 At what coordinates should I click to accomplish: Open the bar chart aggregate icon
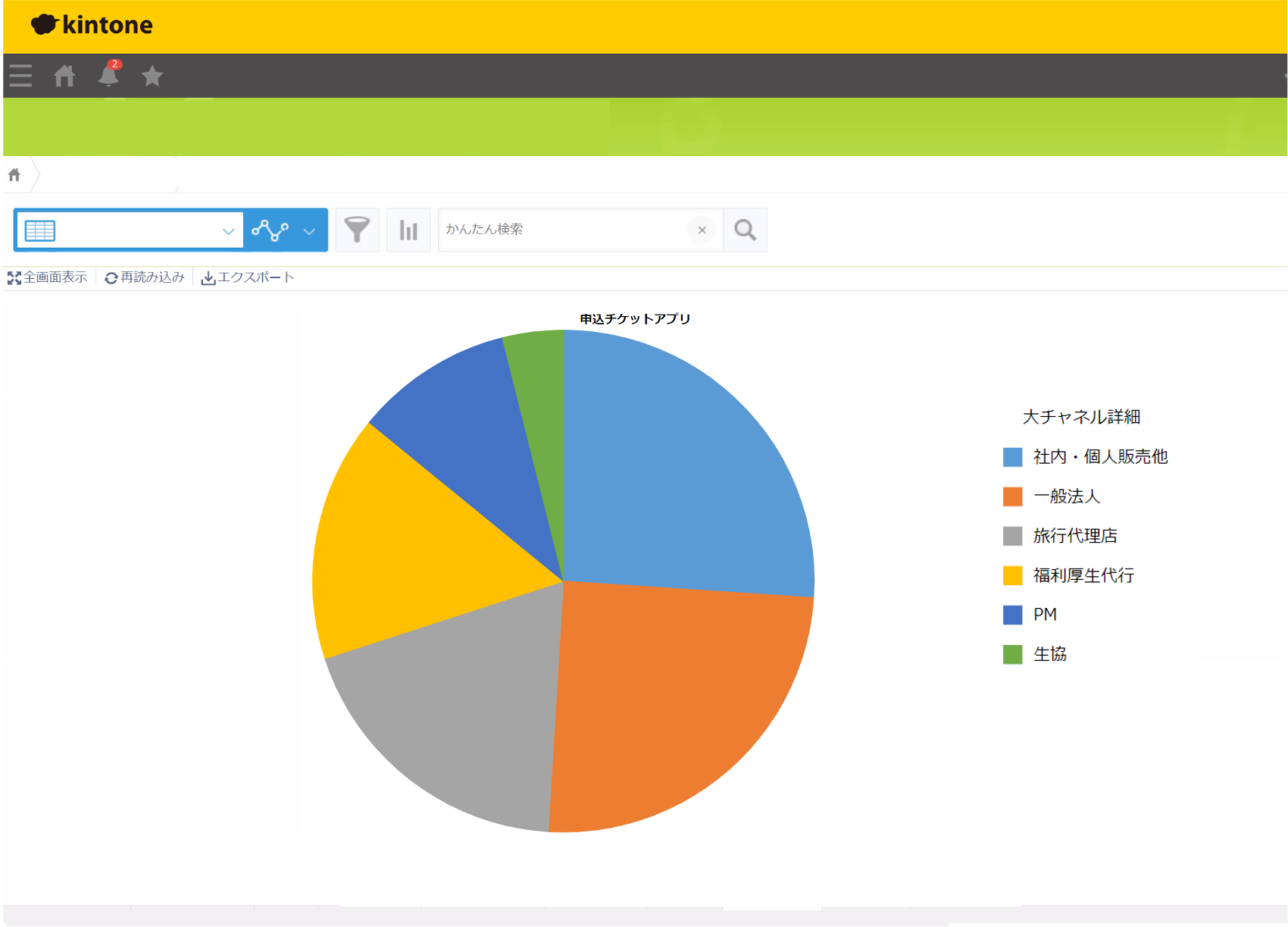(408, 230)
